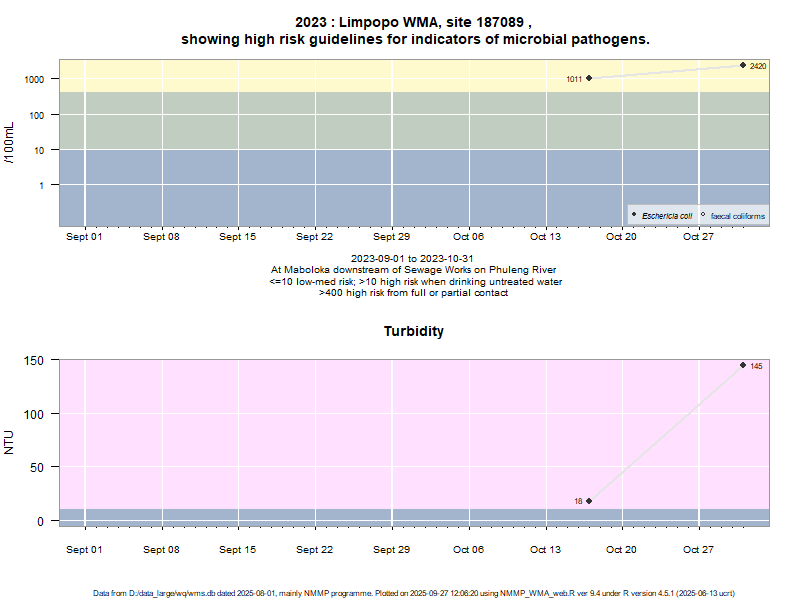Click the pink area of the Turbidity chart

click(300, 430)
